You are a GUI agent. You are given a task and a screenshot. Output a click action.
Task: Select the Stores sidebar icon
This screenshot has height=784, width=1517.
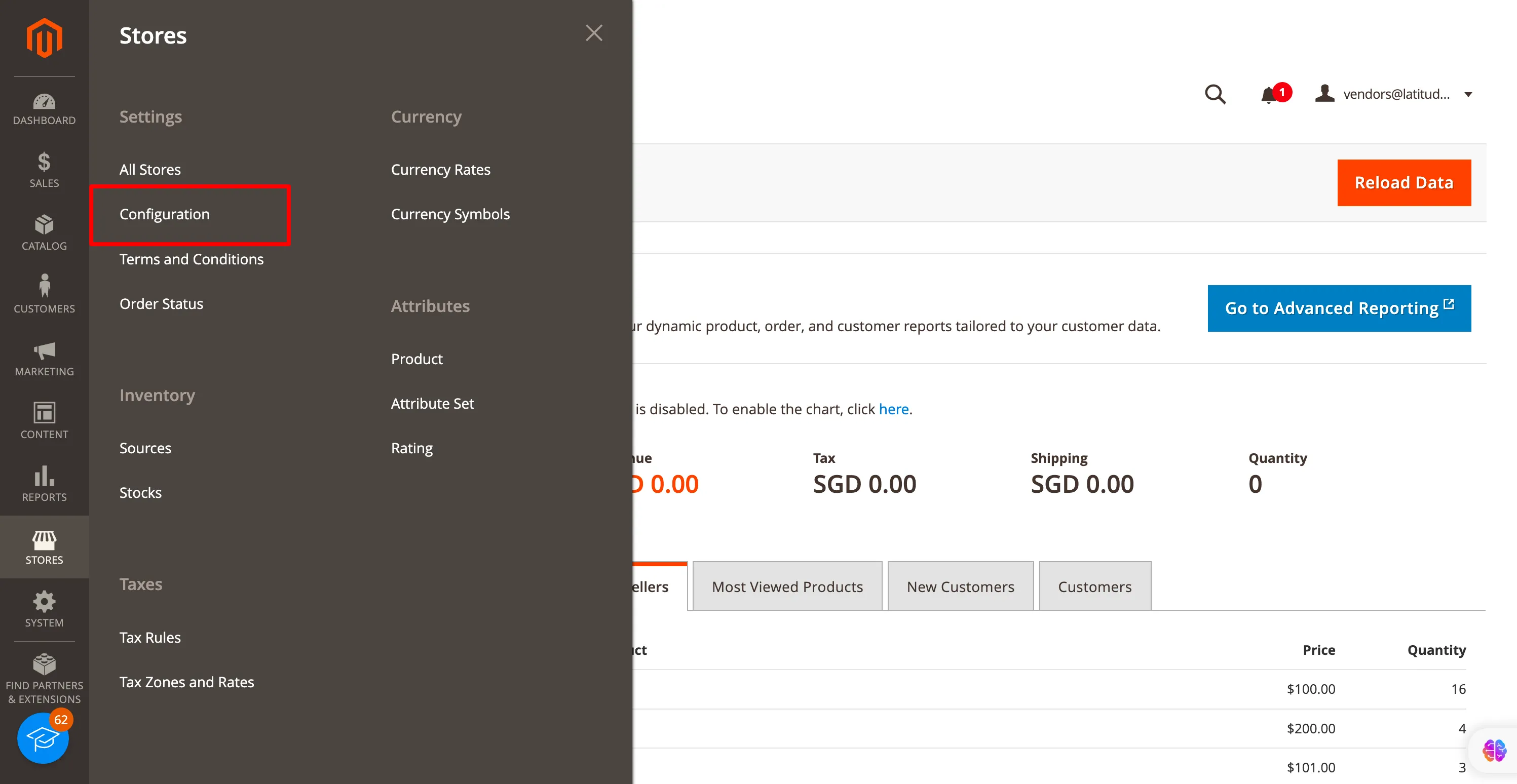[x=44, y=547]
